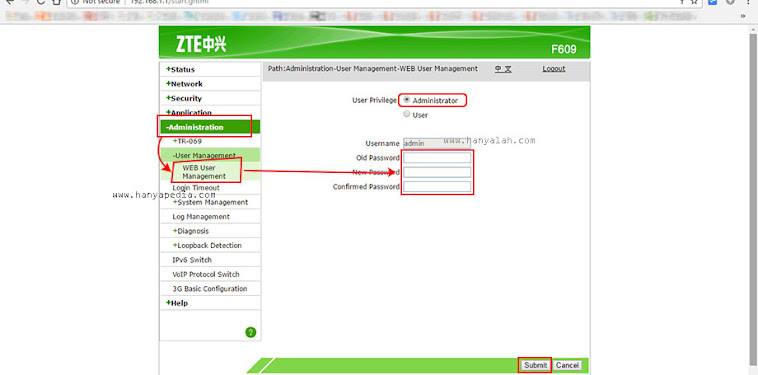Click the Logout link
Viewport: 758px width, 375px height.
coord(554,69)
